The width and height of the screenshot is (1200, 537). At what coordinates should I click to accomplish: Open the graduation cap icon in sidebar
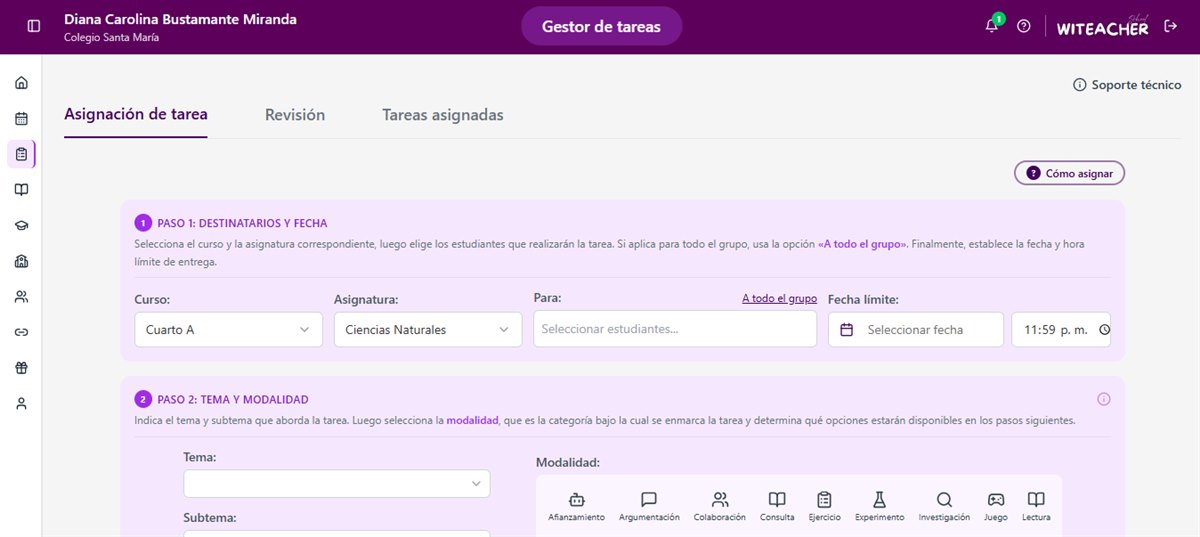[21, 226]
